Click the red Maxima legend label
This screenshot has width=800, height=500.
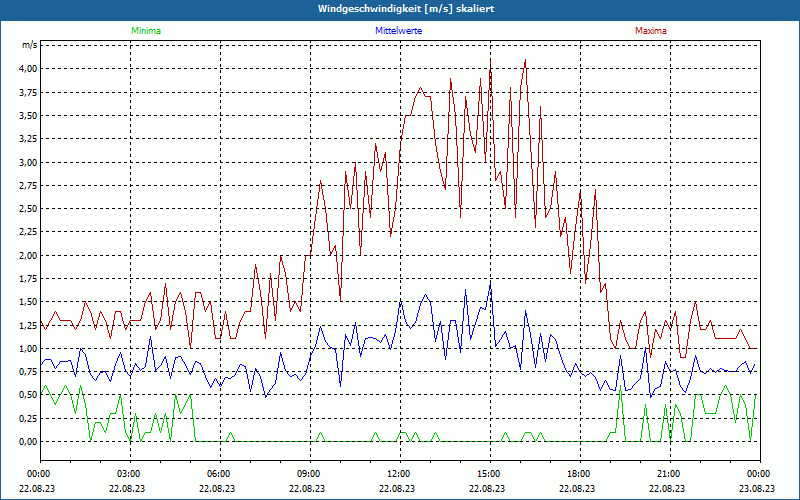coord(651,31)
